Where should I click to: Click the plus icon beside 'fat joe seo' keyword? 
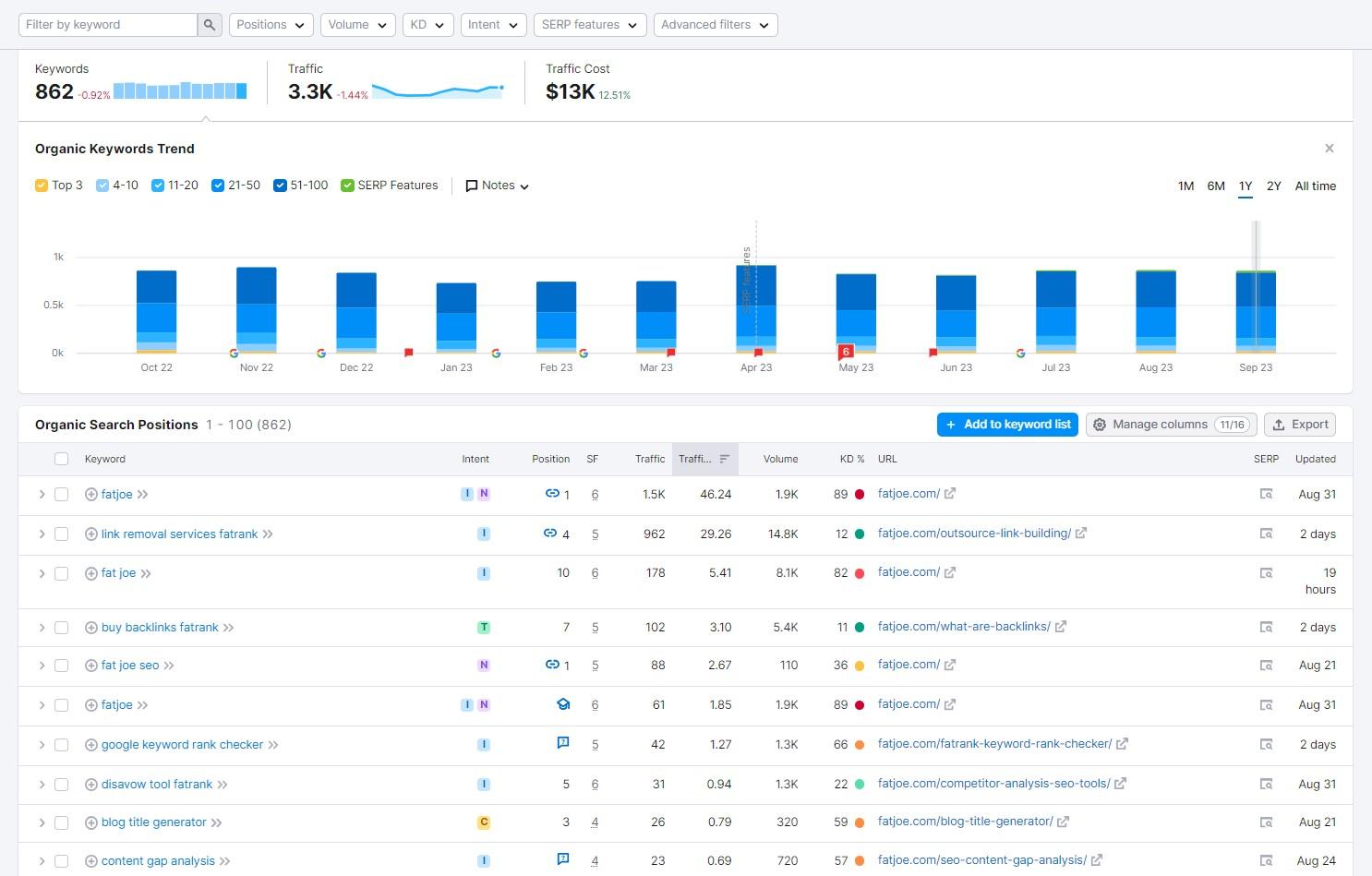(x=91, y=666)
